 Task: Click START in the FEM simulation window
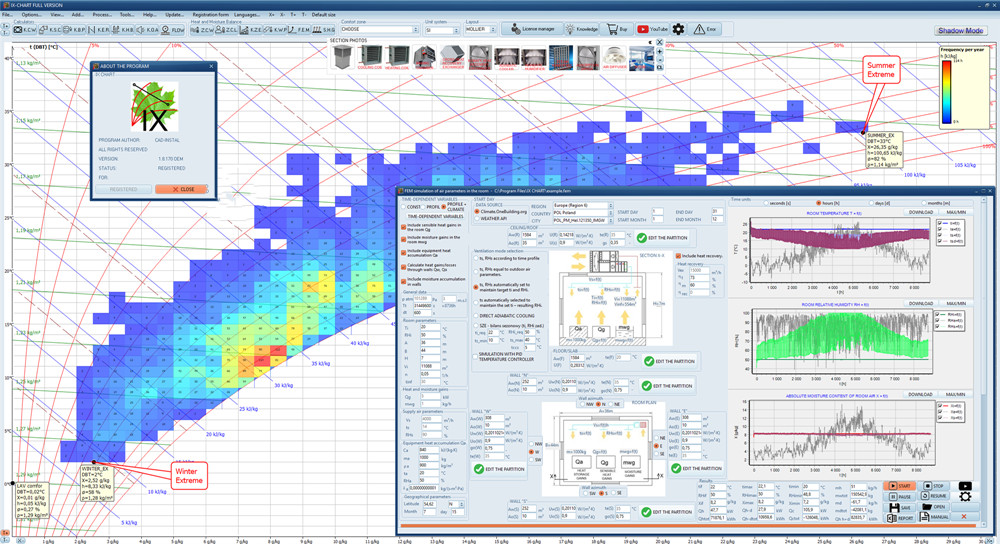[901, 486]
